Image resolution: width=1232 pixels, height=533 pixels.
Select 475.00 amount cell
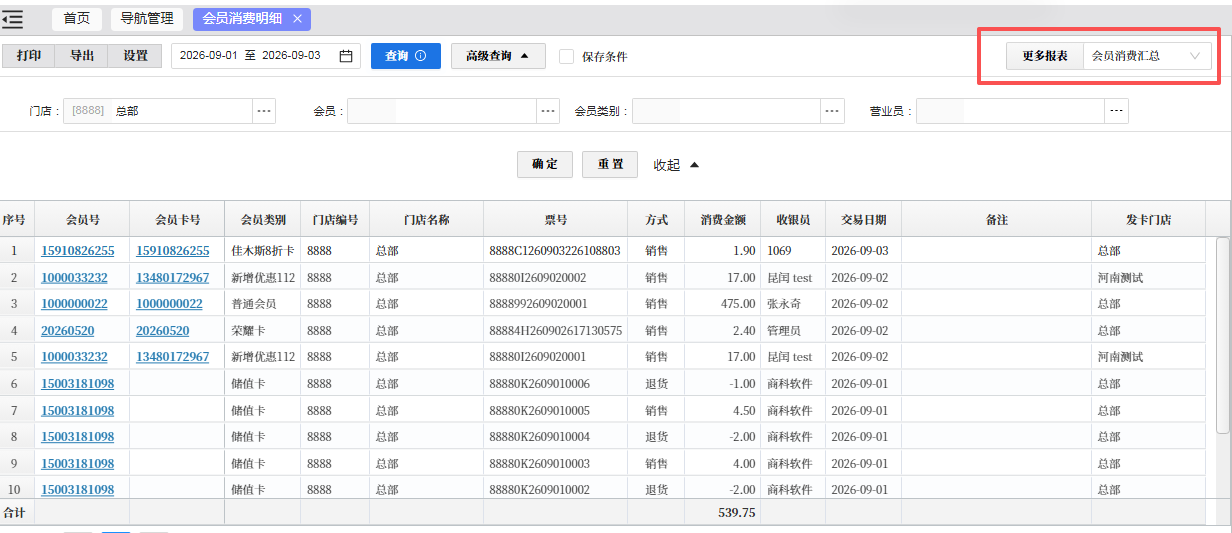click(723, 304)
